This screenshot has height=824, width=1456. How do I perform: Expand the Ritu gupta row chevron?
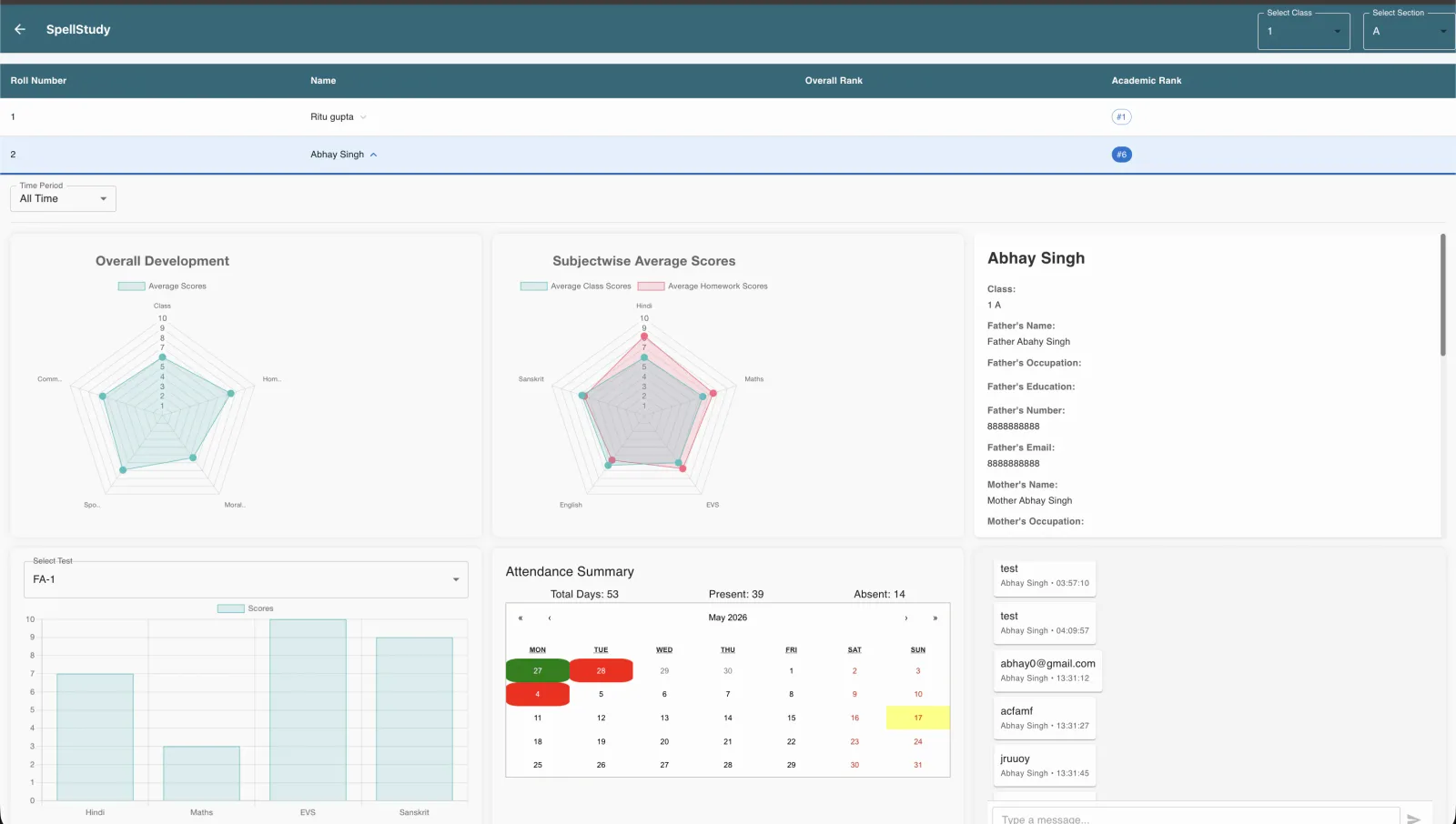pyautogui.click(x=363, y=117)
